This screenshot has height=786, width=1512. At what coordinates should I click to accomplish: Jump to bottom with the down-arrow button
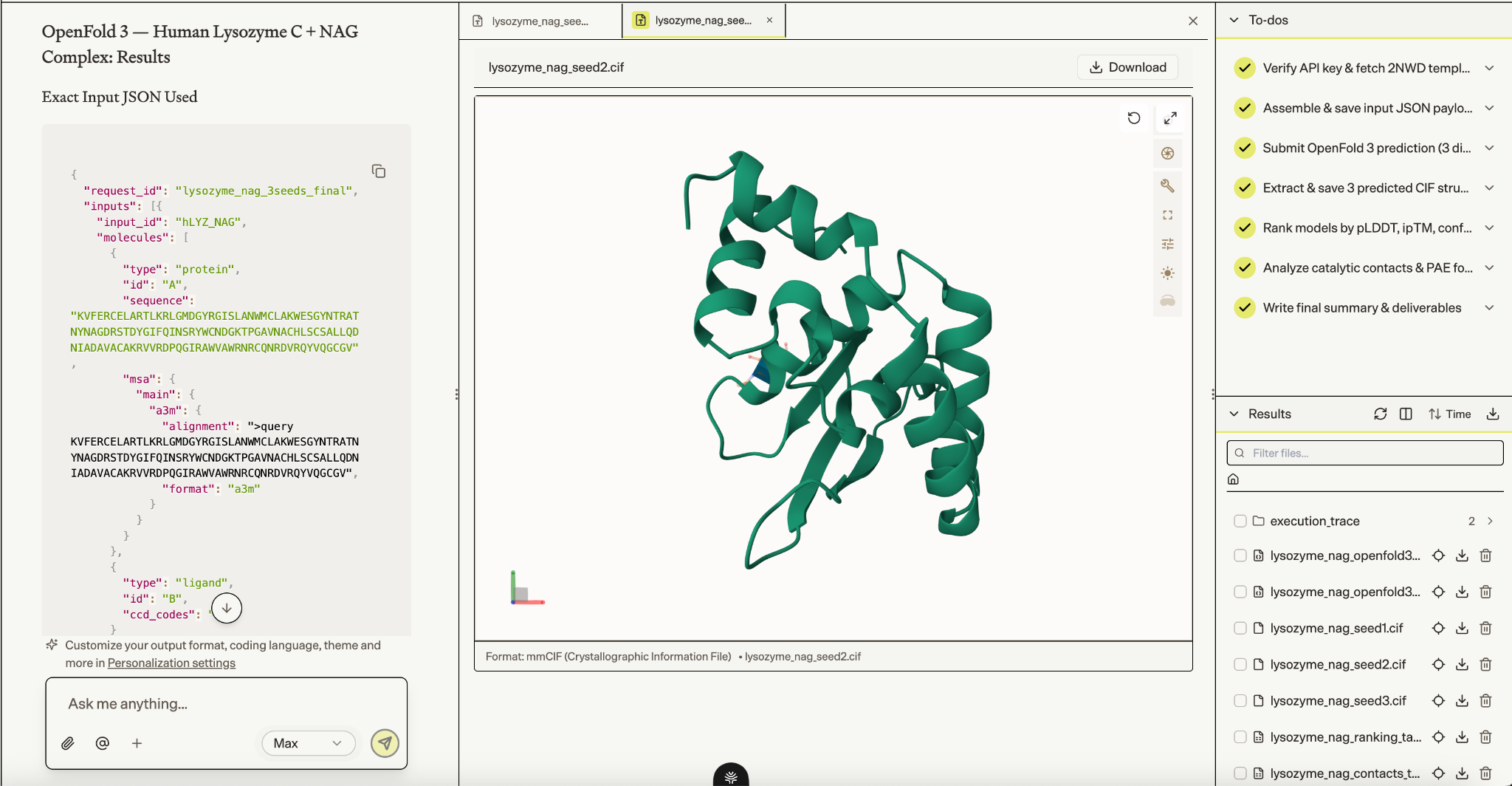click(227, 608)
